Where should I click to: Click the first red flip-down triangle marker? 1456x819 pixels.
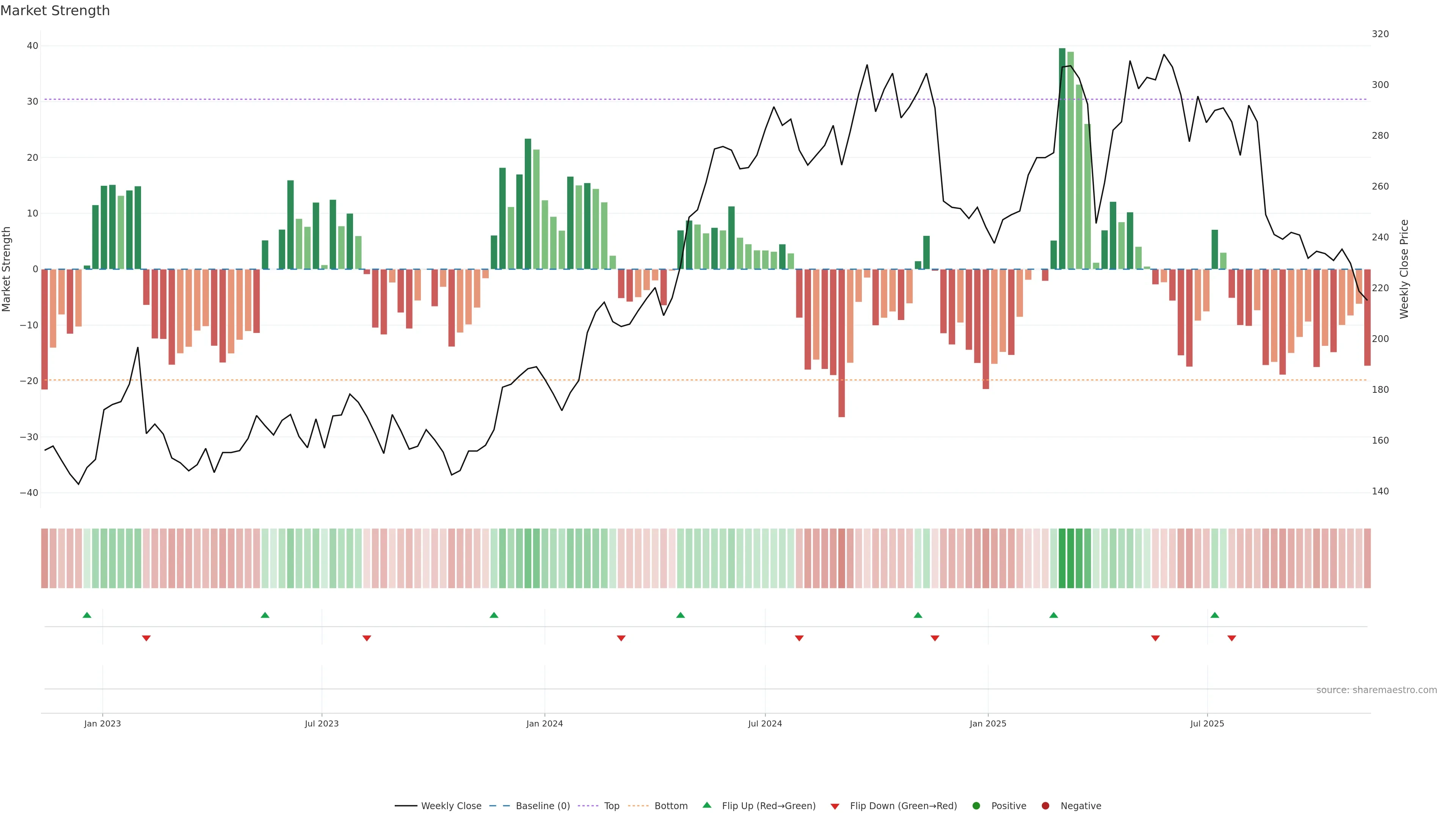coord(146,638)
